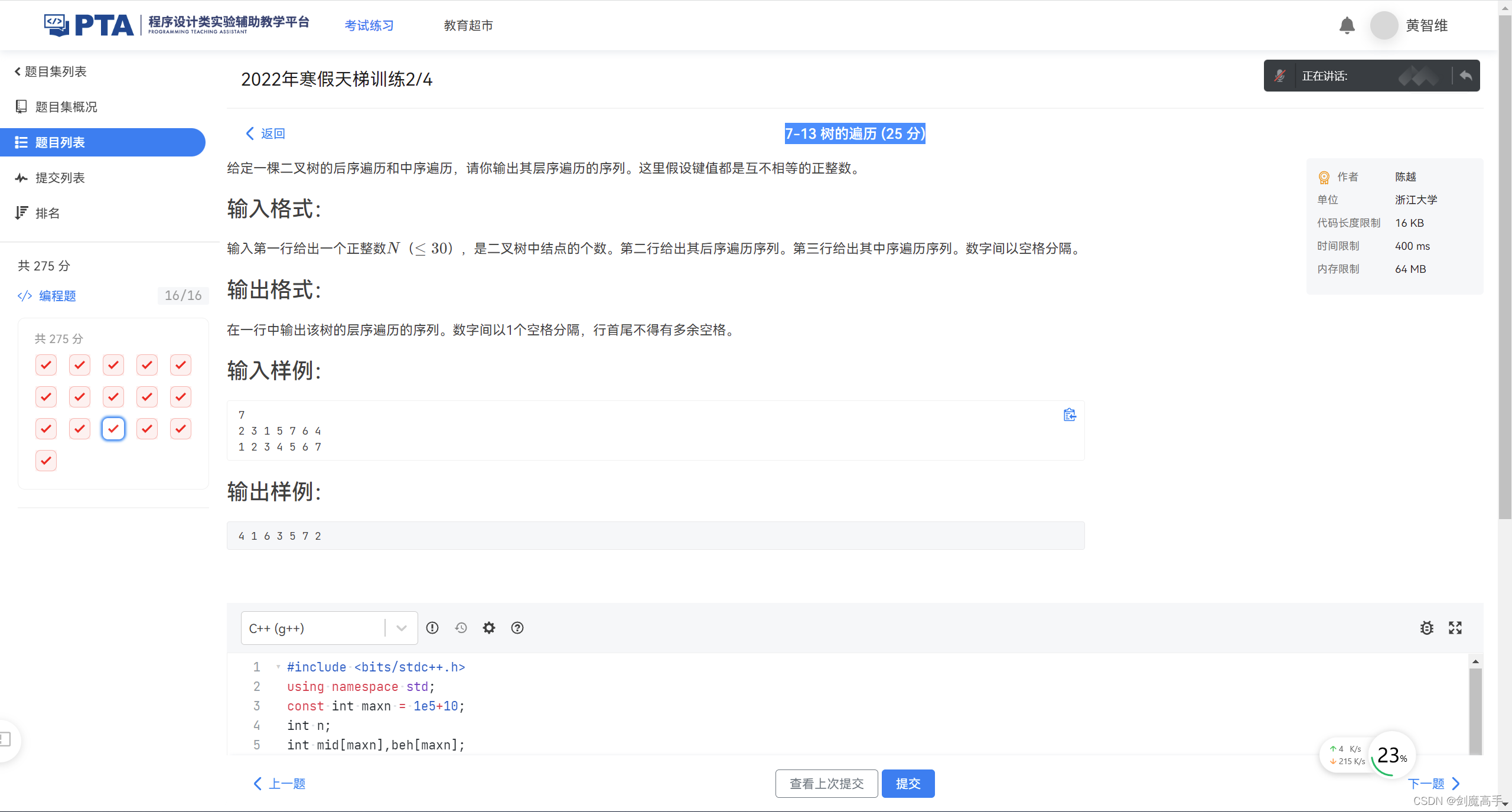Click the exclamation mark info icon
The image size is (1512, 812).
(x=432, y=628)
